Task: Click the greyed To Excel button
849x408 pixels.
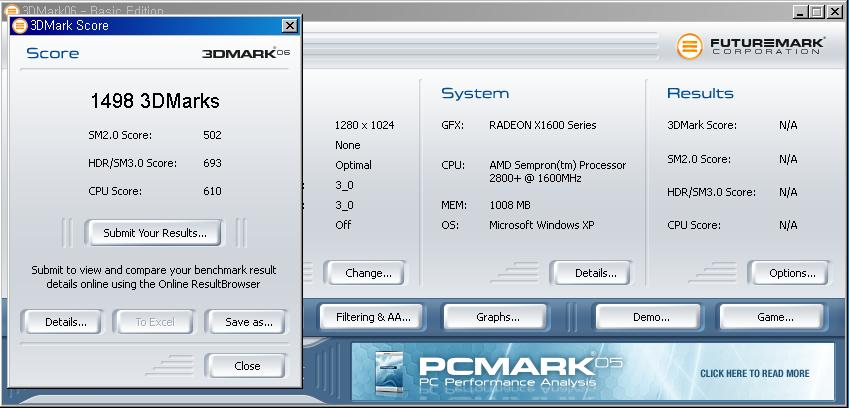Action: (154, 322)
